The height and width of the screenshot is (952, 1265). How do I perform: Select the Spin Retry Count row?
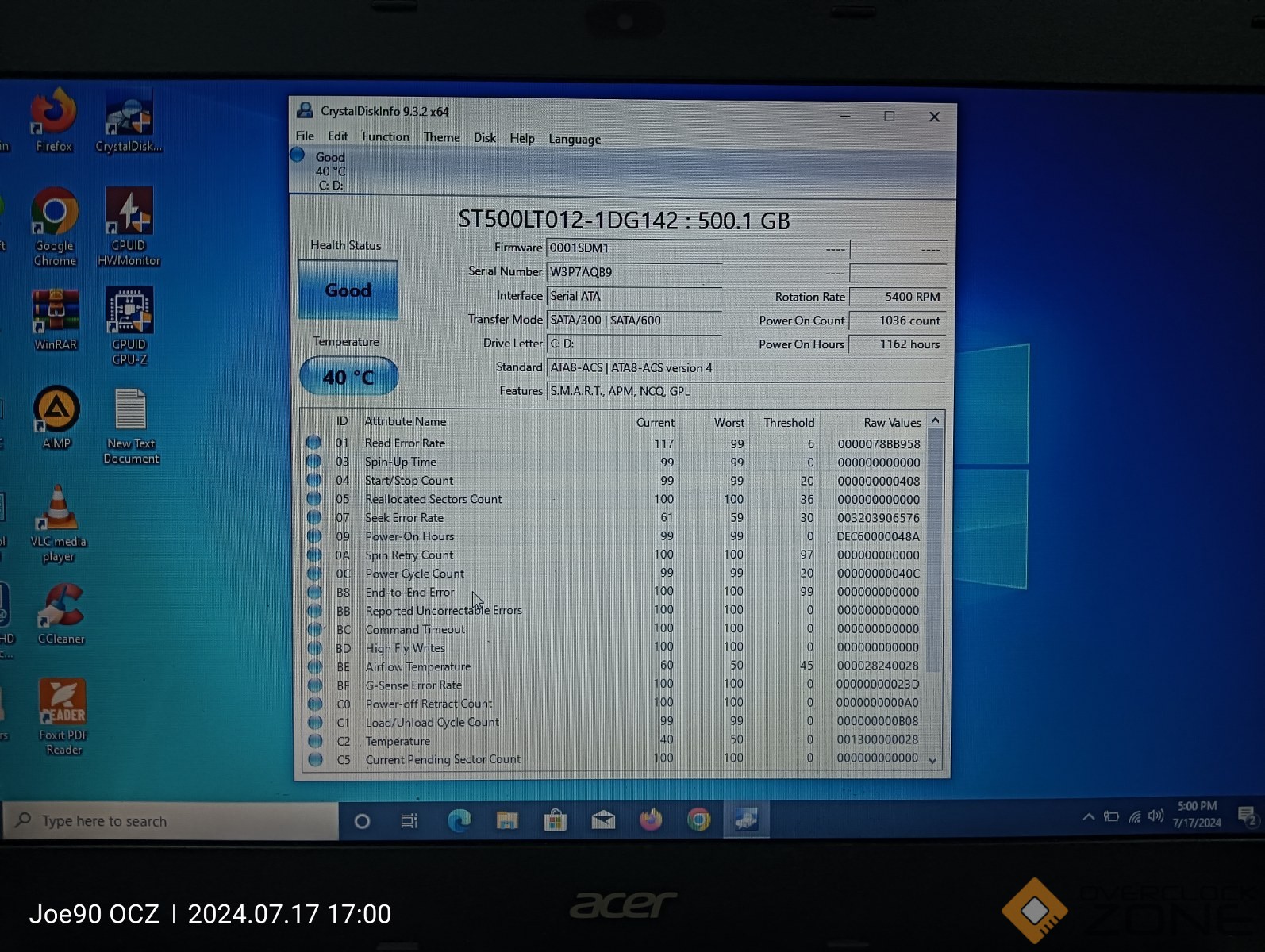click(613, 555)
